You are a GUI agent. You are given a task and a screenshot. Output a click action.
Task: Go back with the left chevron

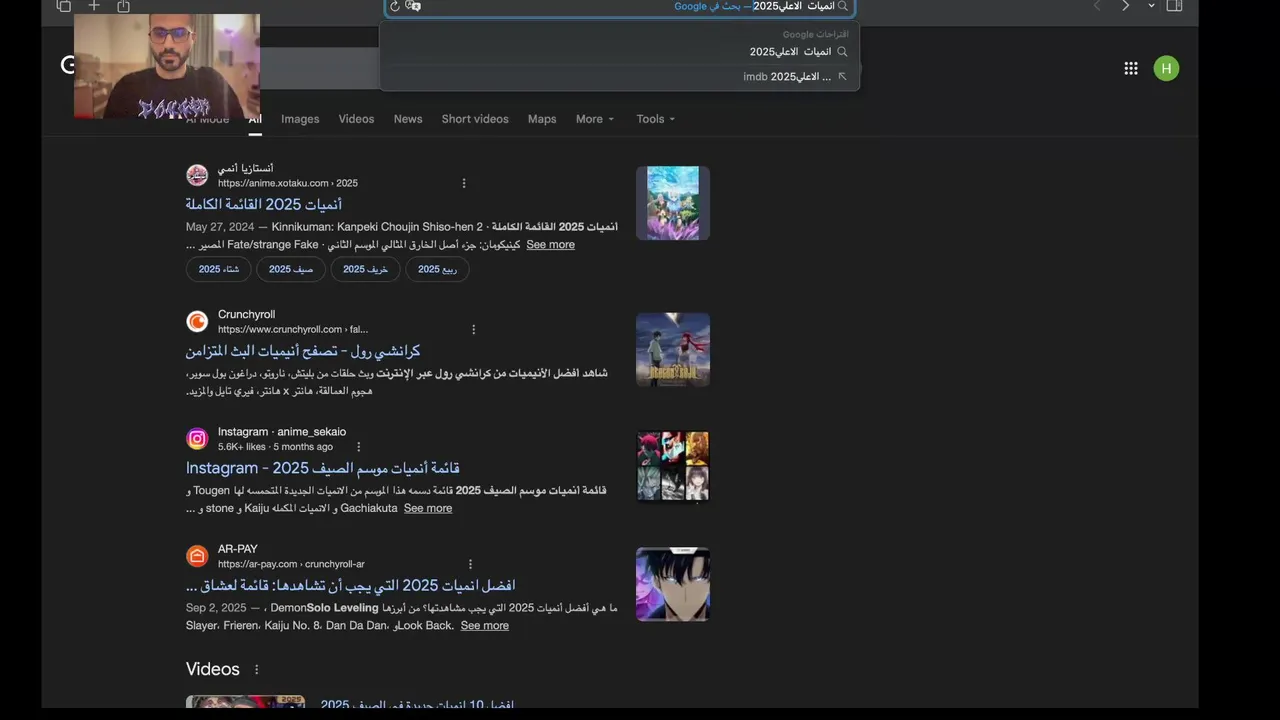point(1097,6)
